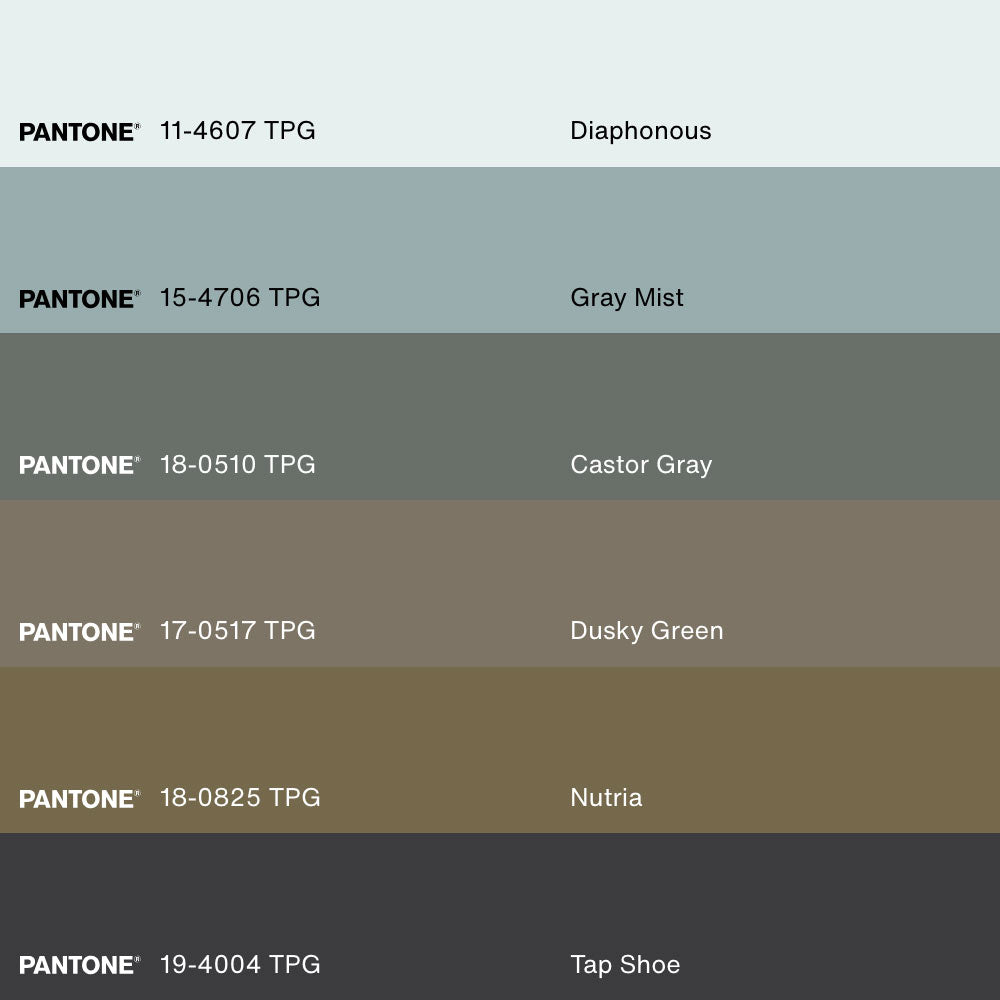Click the Pantone logo beside 15-4706 TPG
Viewport: 1000px width, 1000px height.
click(79, 299)
